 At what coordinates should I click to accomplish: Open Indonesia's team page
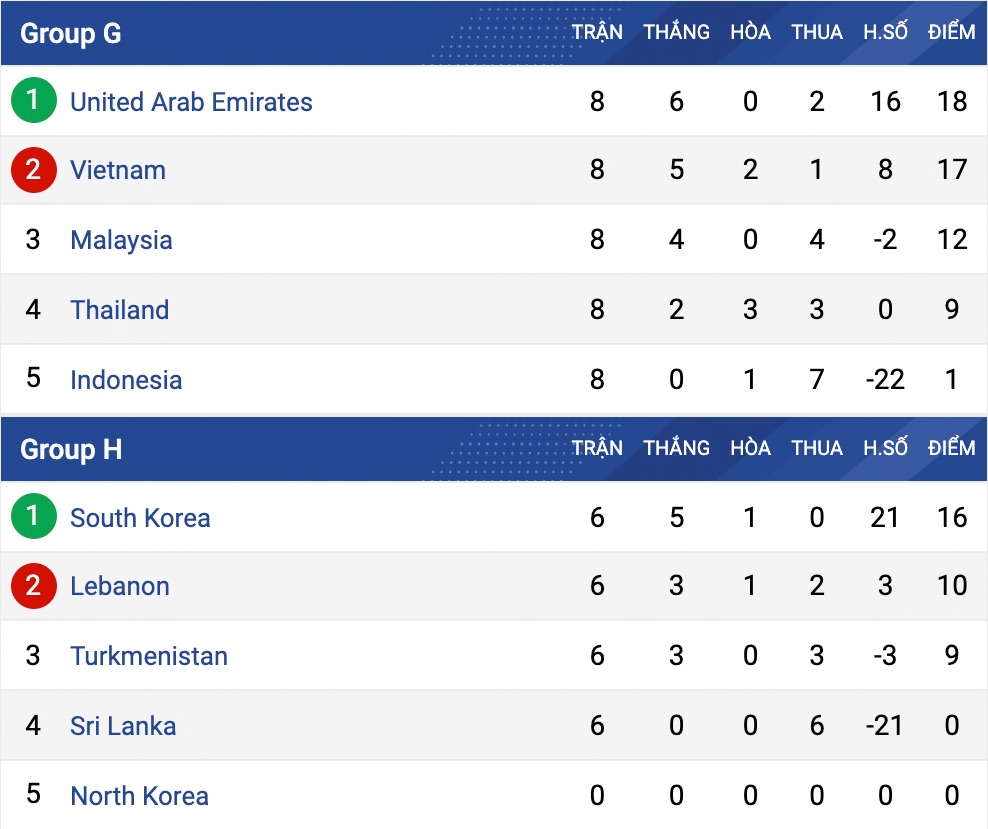[126, 380]
